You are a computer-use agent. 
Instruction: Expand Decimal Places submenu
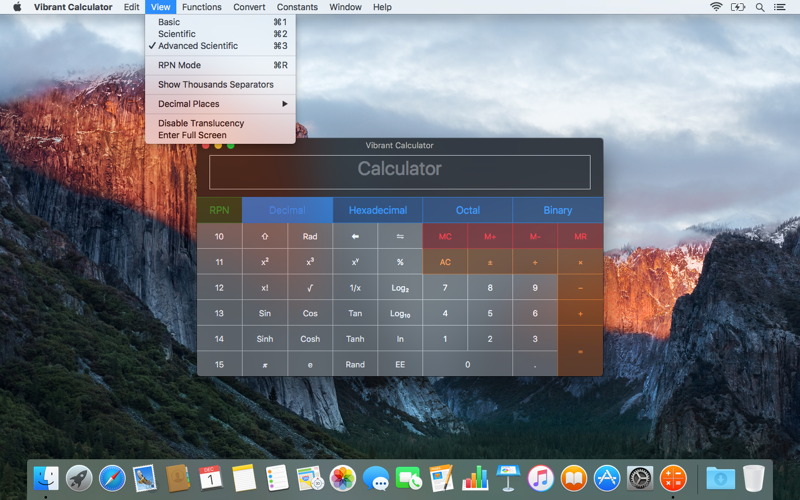(x=220, y=104)
